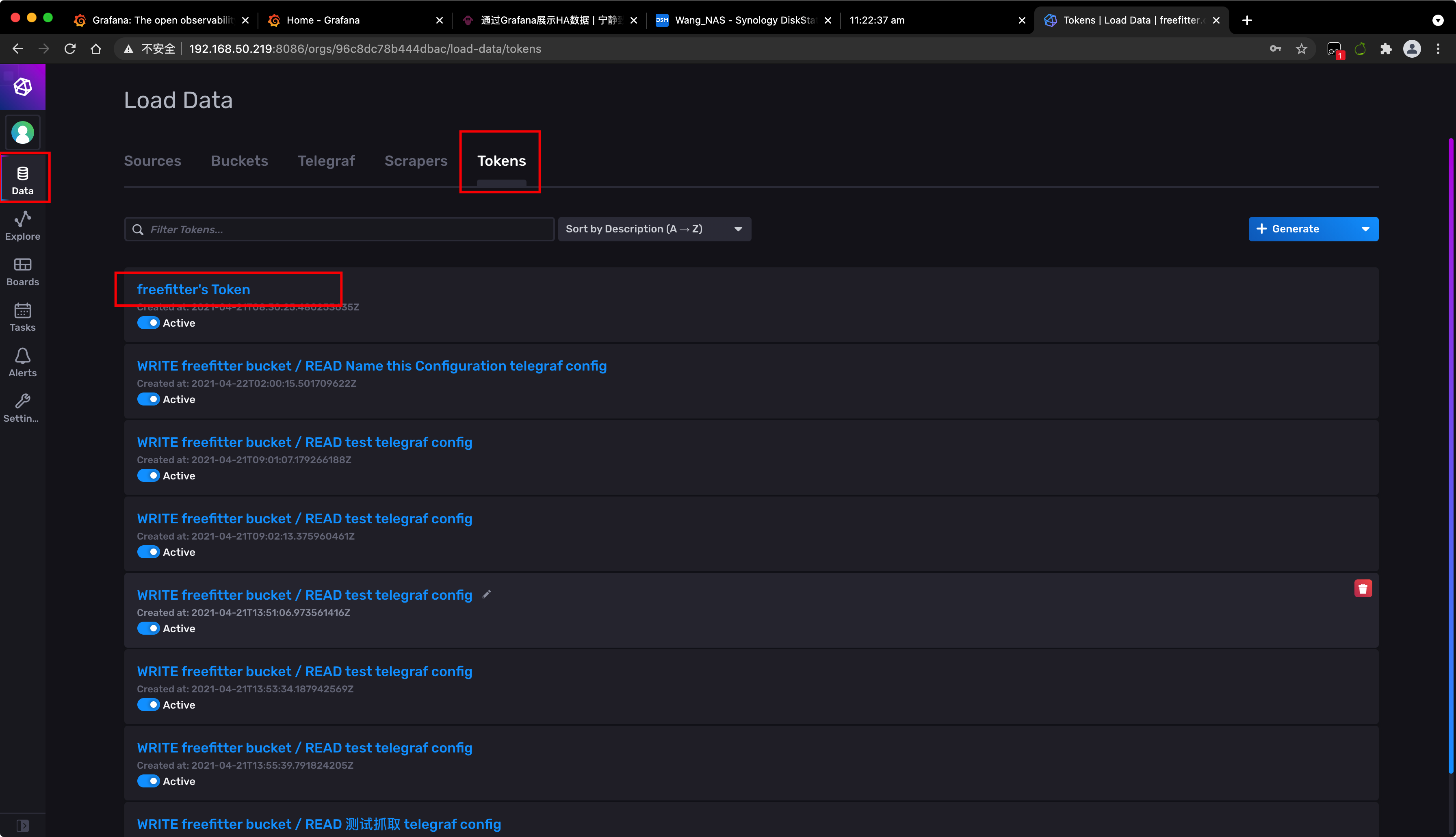Switch to the Scrapers tab
The height and width of the screenshot is (837, 1456).
pos(416,161)
